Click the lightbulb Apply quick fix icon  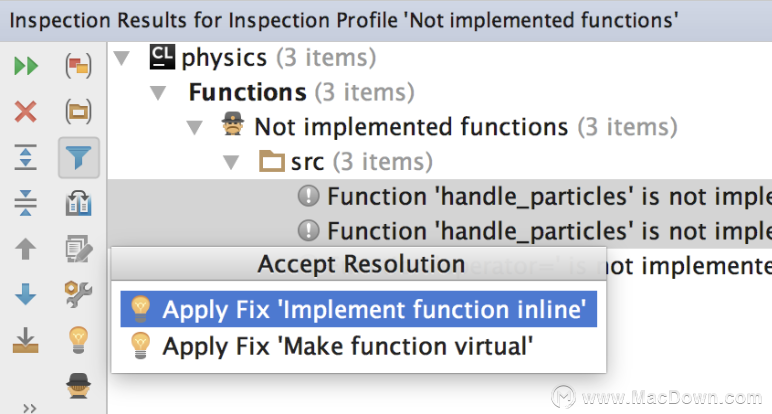(x=78, y=340)
